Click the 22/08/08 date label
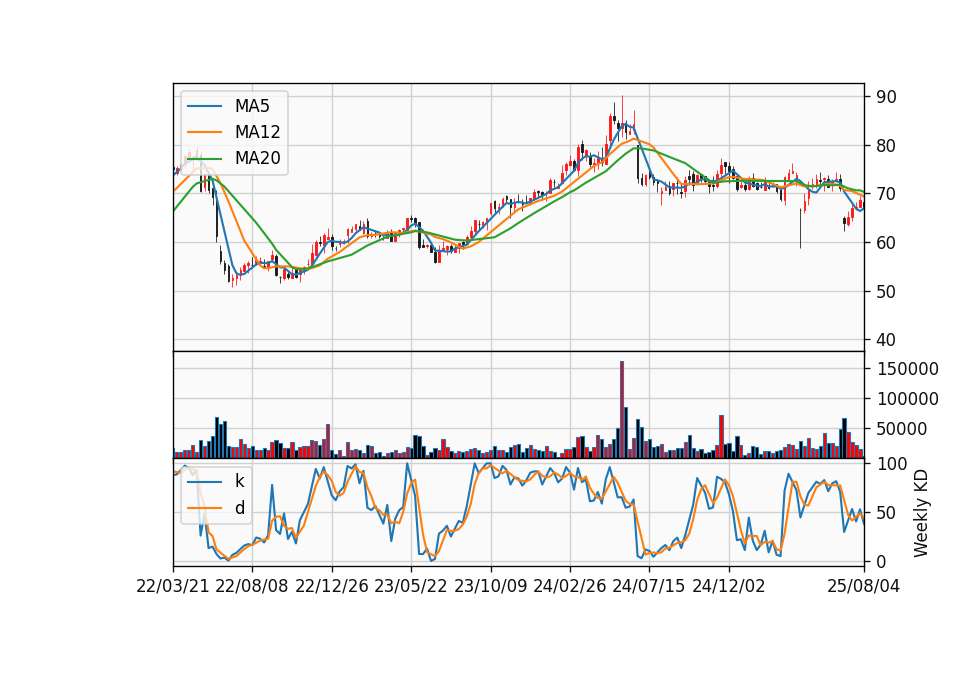The image size is (960, 690). (252, 586)
